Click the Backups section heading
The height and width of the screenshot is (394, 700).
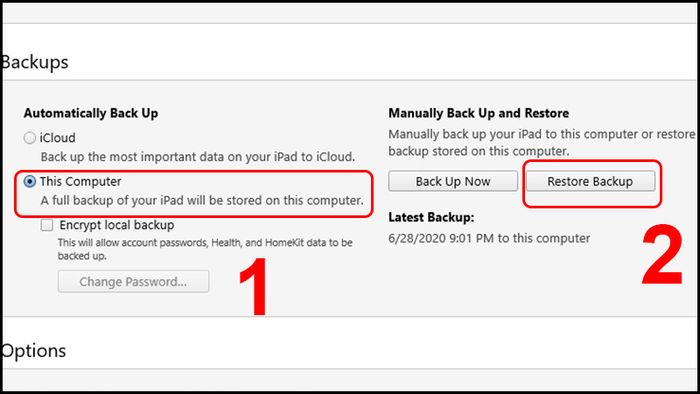pos(34,62)
